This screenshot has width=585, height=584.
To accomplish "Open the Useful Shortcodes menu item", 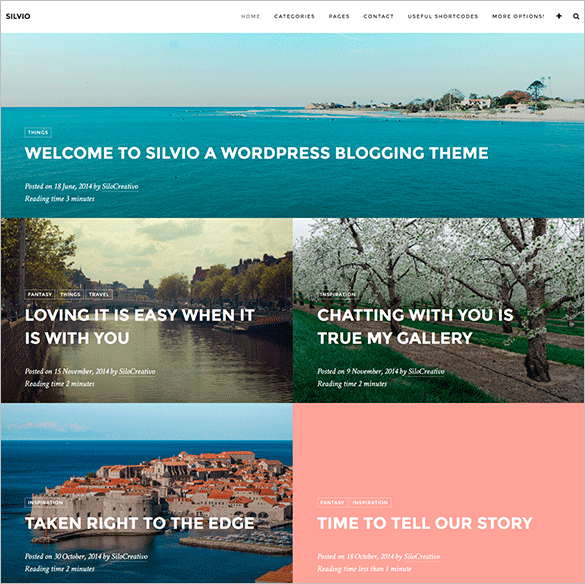I will pyautogui.click(x=443, y=16).
